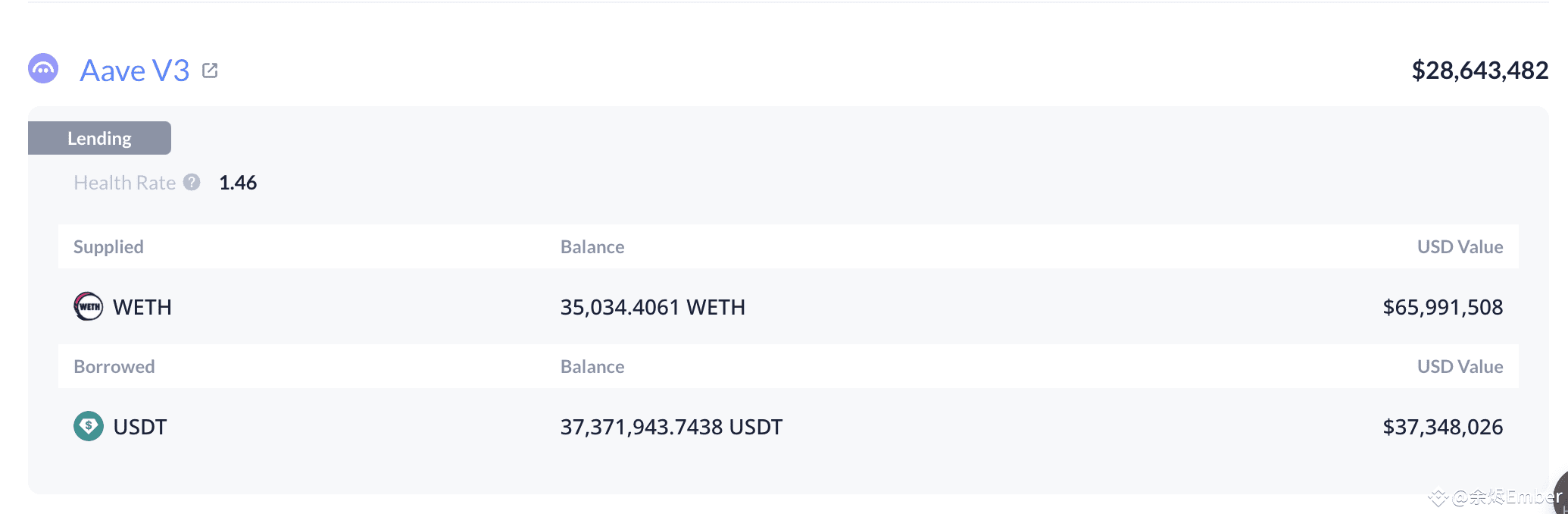This screenshot has width=1568, height=514.
Task: Click the dark round widget at bottom-right corner
Action: click(1560, 494)
